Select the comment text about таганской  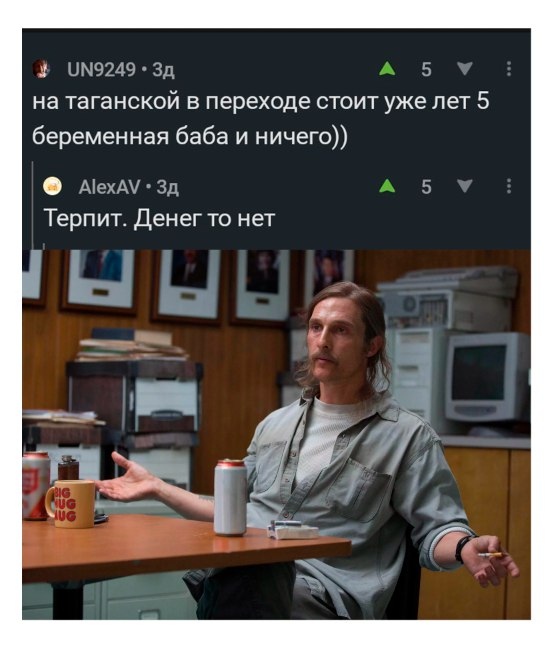point(261,119)
